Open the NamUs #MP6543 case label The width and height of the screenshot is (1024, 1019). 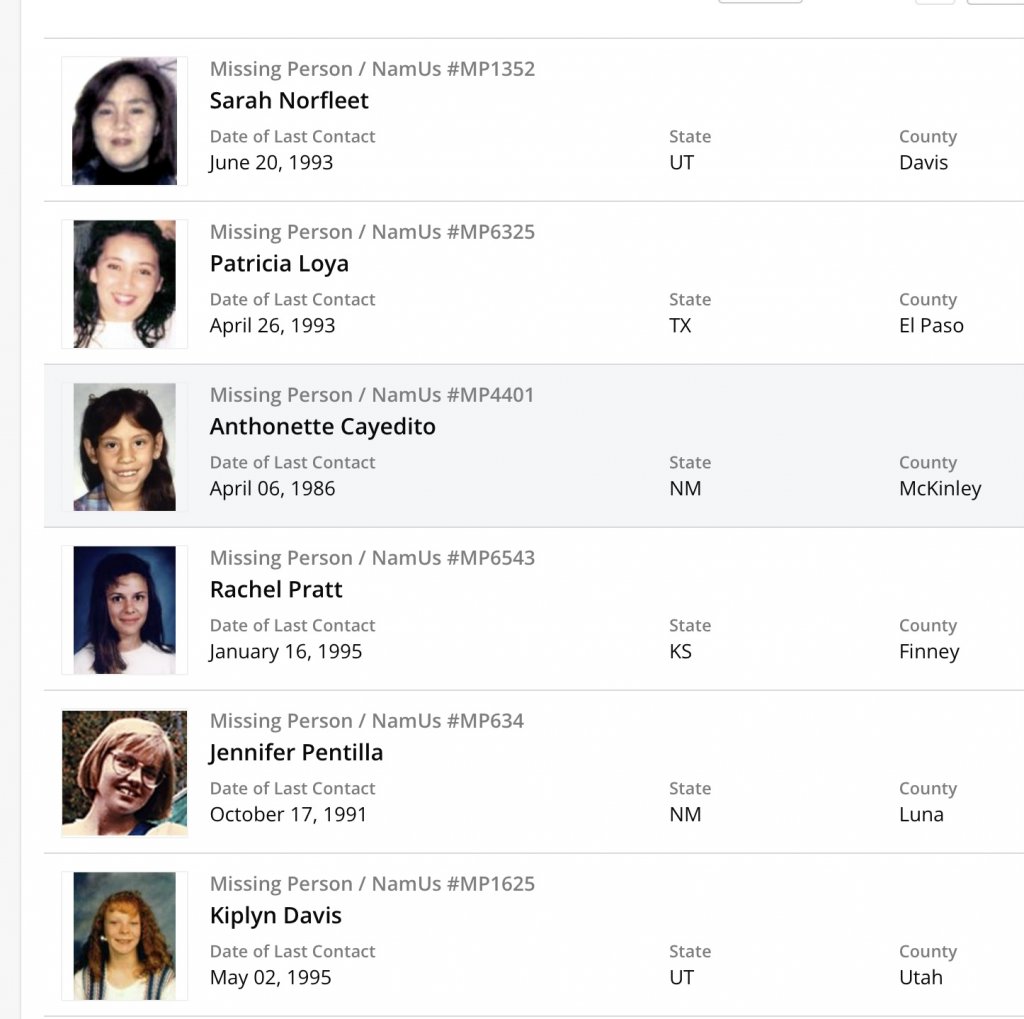click(372, 558)
